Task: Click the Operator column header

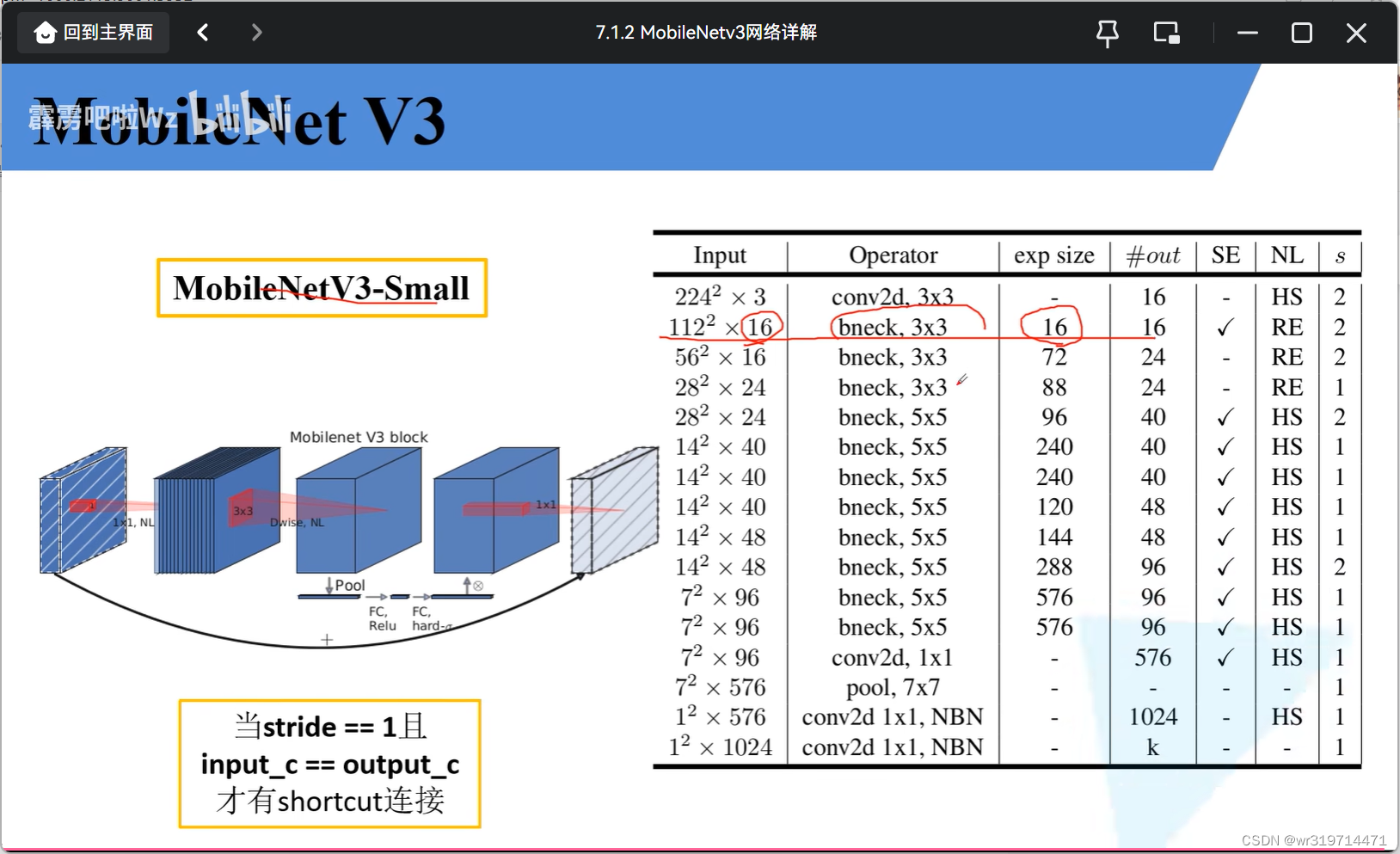Action: click(893, 255)
